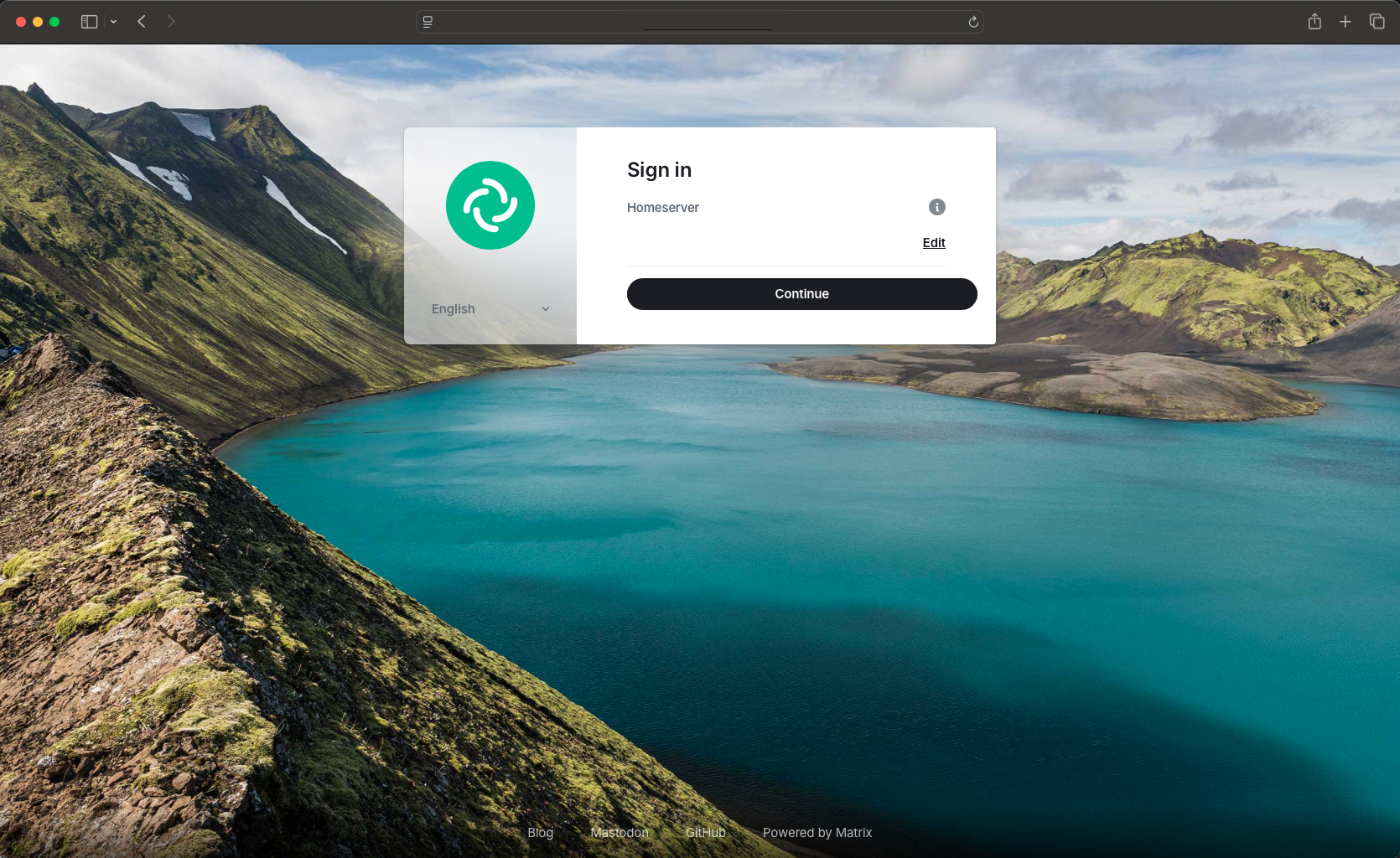Open the Share icon in the toolbar
The image size is (1400, 858).
coord(1314,22)
